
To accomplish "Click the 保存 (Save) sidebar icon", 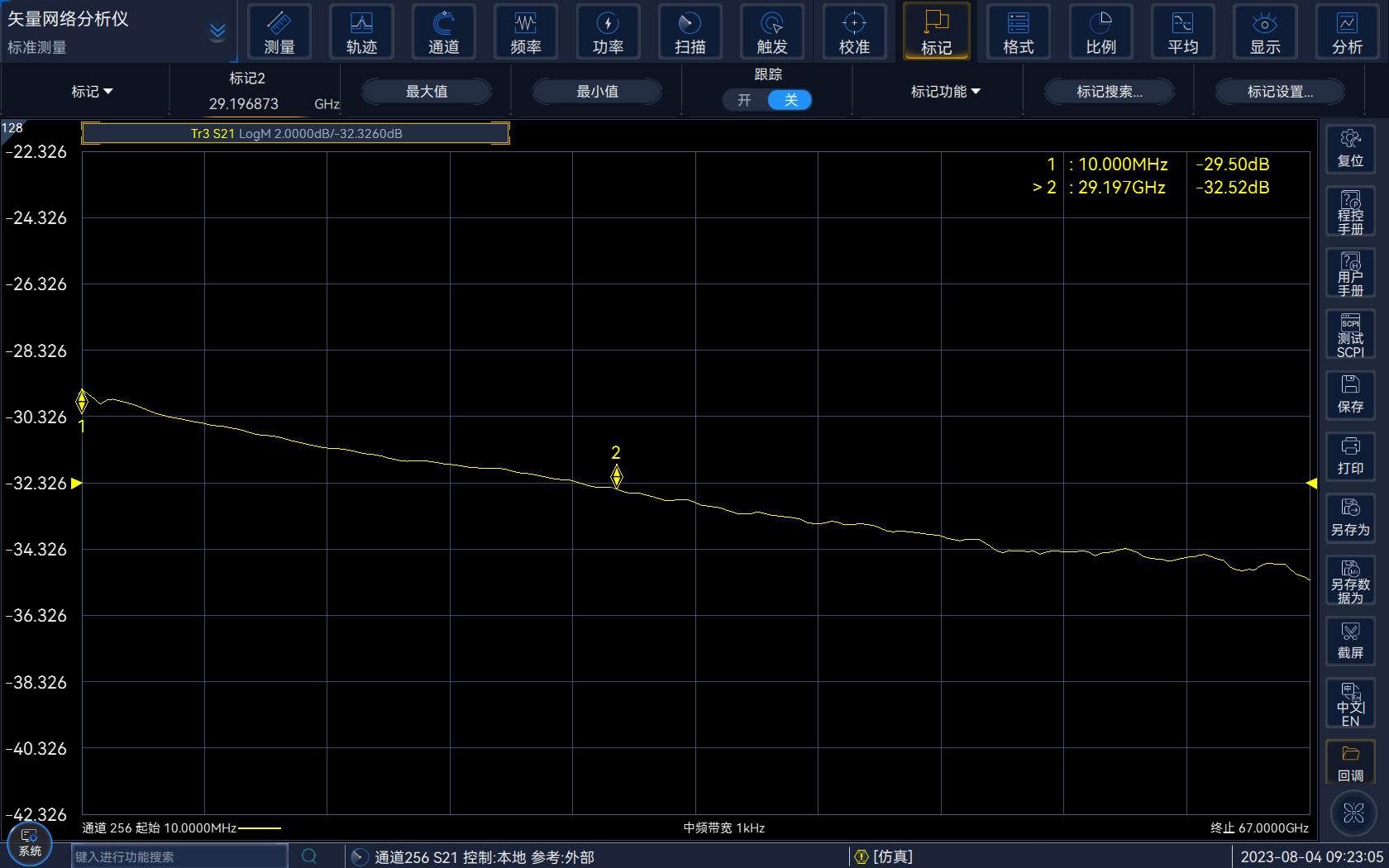I will click(x=1350, y=394).
